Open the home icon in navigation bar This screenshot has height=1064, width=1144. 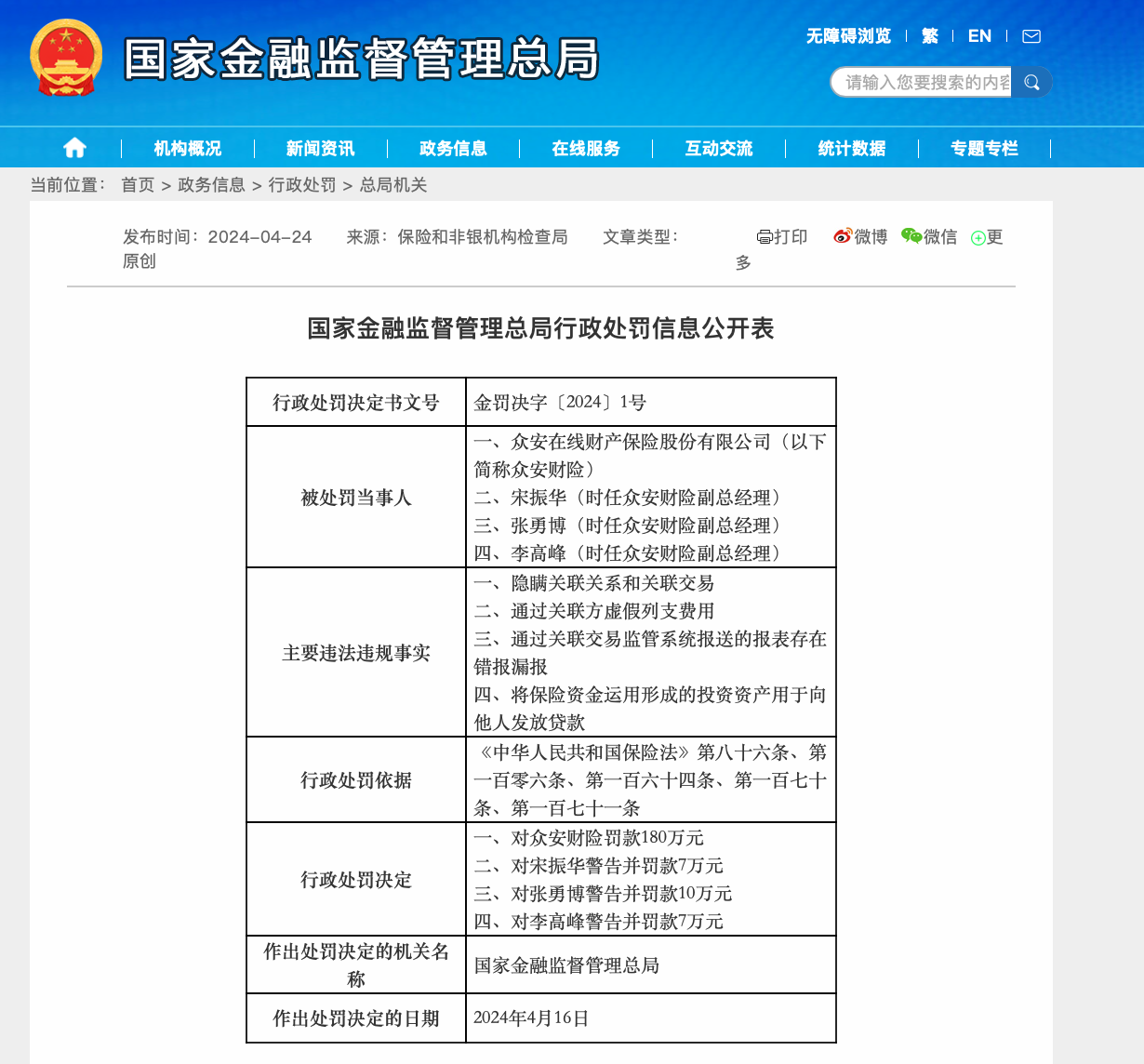point(75,148)
